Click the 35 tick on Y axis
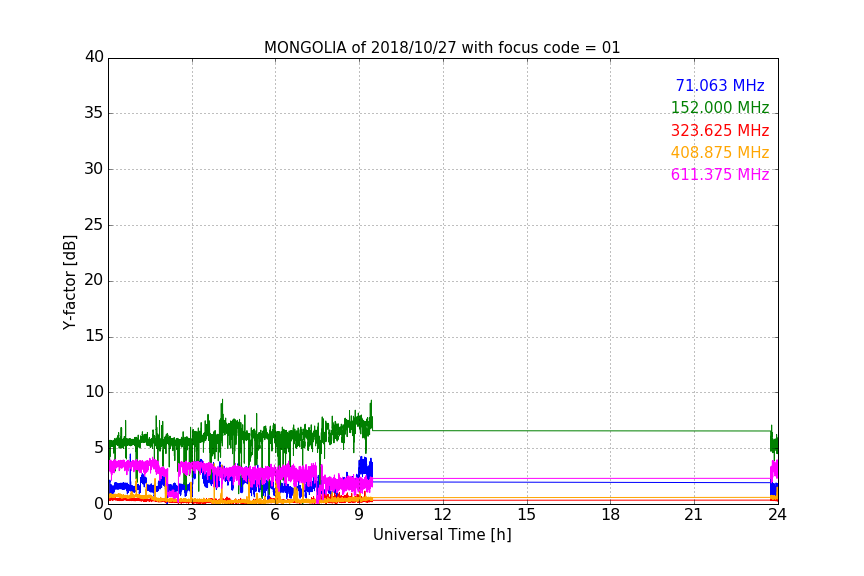This screenshot has height=576, width=864. pyautogui.click(x=94, y=113)
